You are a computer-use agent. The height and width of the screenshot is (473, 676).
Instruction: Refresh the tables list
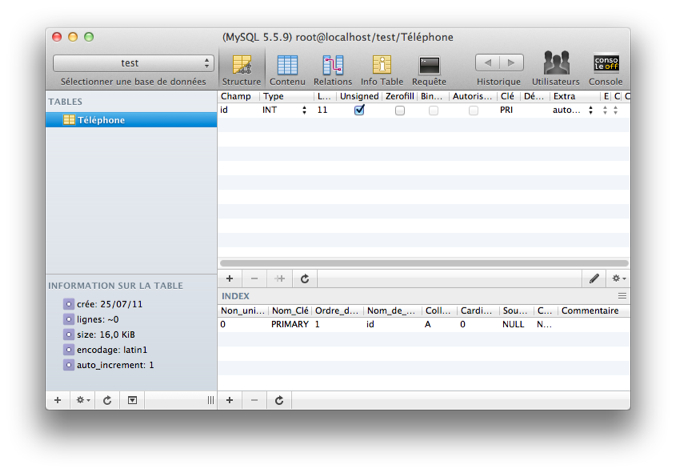click(107, 400)
